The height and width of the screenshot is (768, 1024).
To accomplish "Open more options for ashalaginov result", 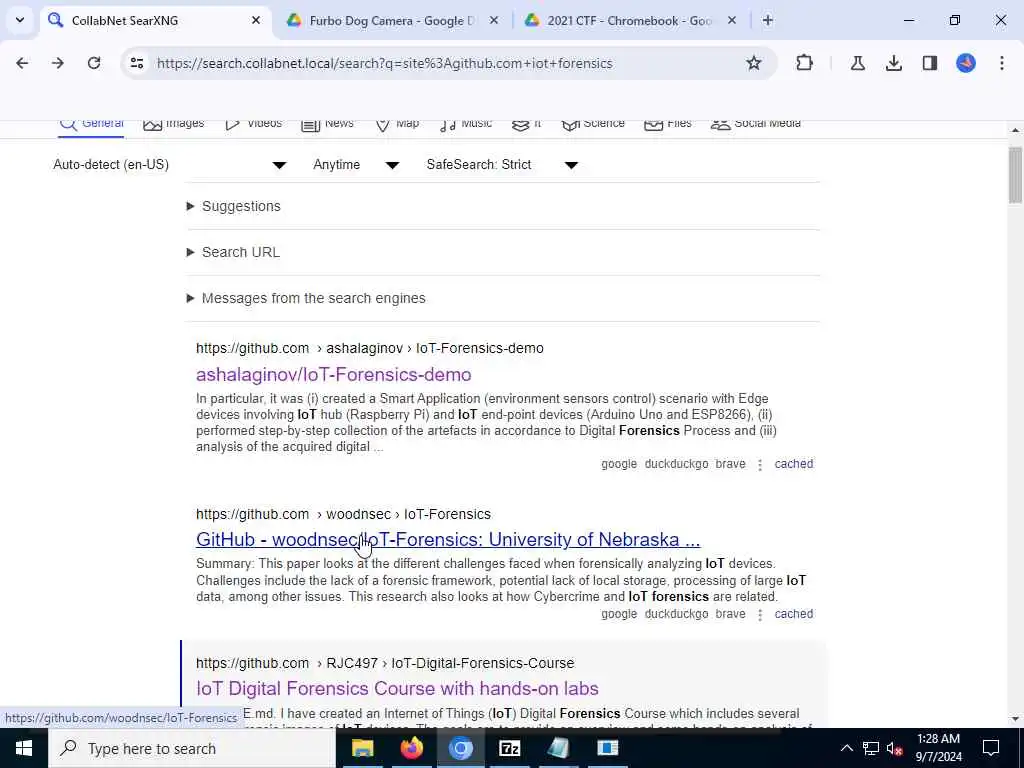I will coord(760,464).
